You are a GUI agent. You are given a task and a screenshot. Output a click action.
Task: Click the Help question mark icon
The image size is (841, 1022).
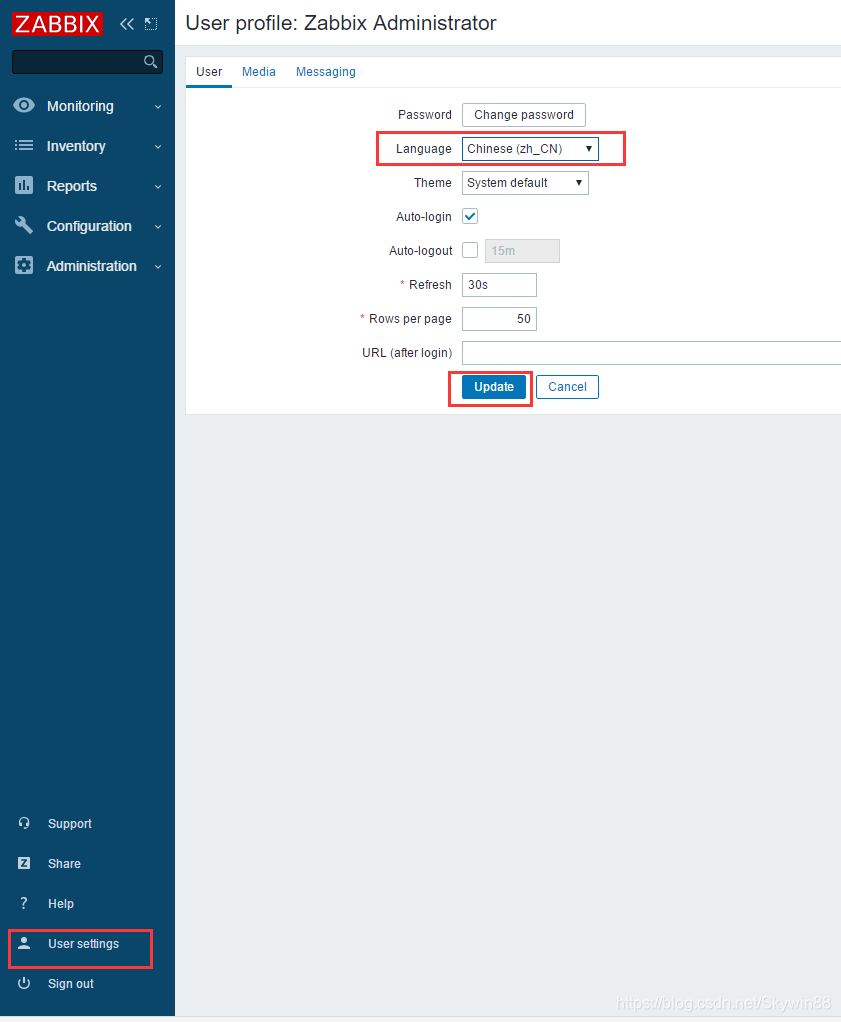pos(24,903)
